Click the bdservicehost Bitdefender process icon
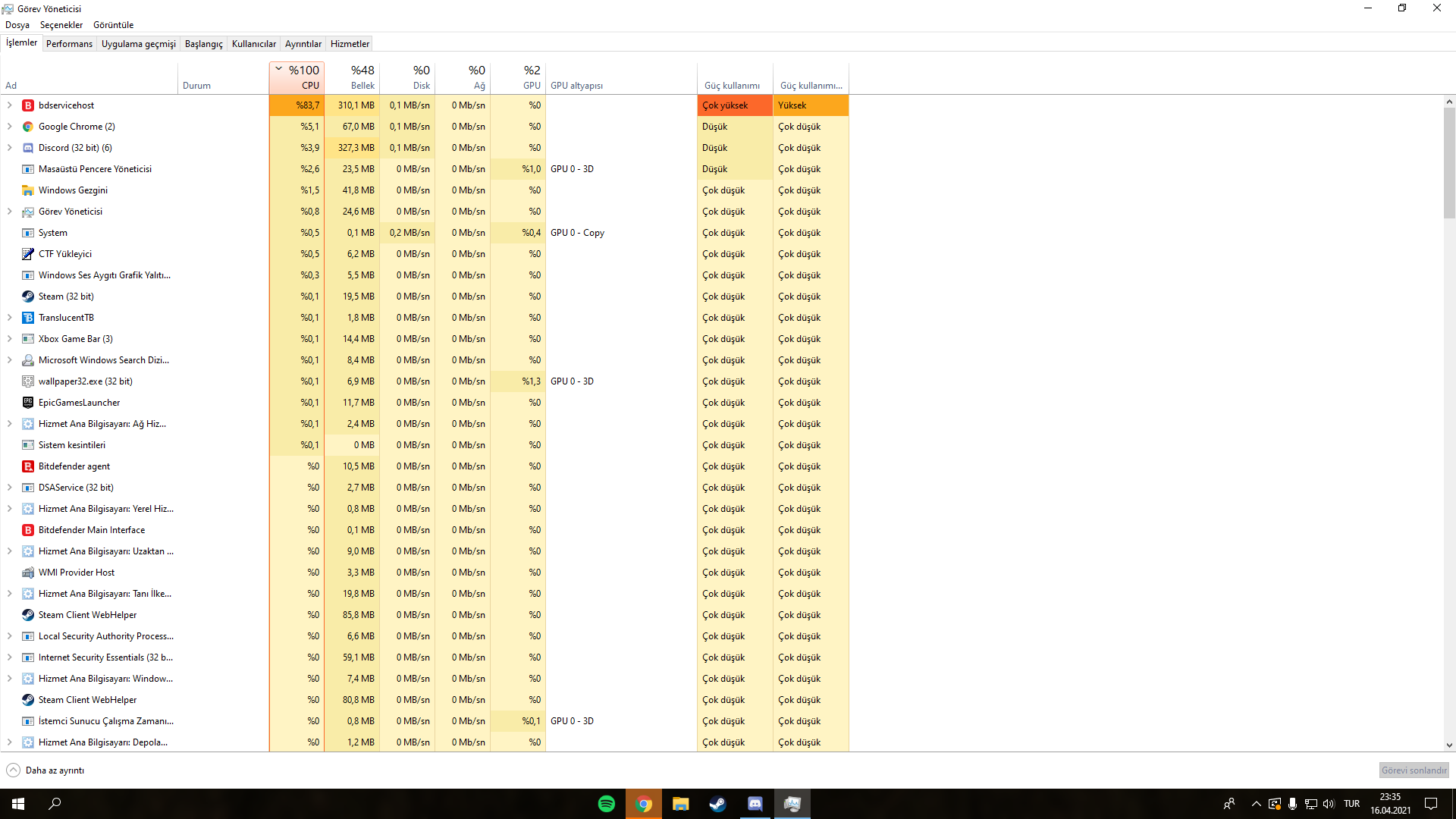 (x=28, y=105)
